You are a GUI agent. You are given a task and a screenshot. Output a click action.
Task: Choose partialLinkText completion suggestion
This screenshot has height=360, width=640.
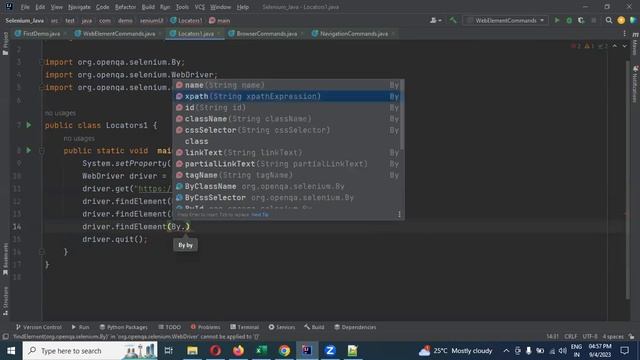[x=287, y=164]
